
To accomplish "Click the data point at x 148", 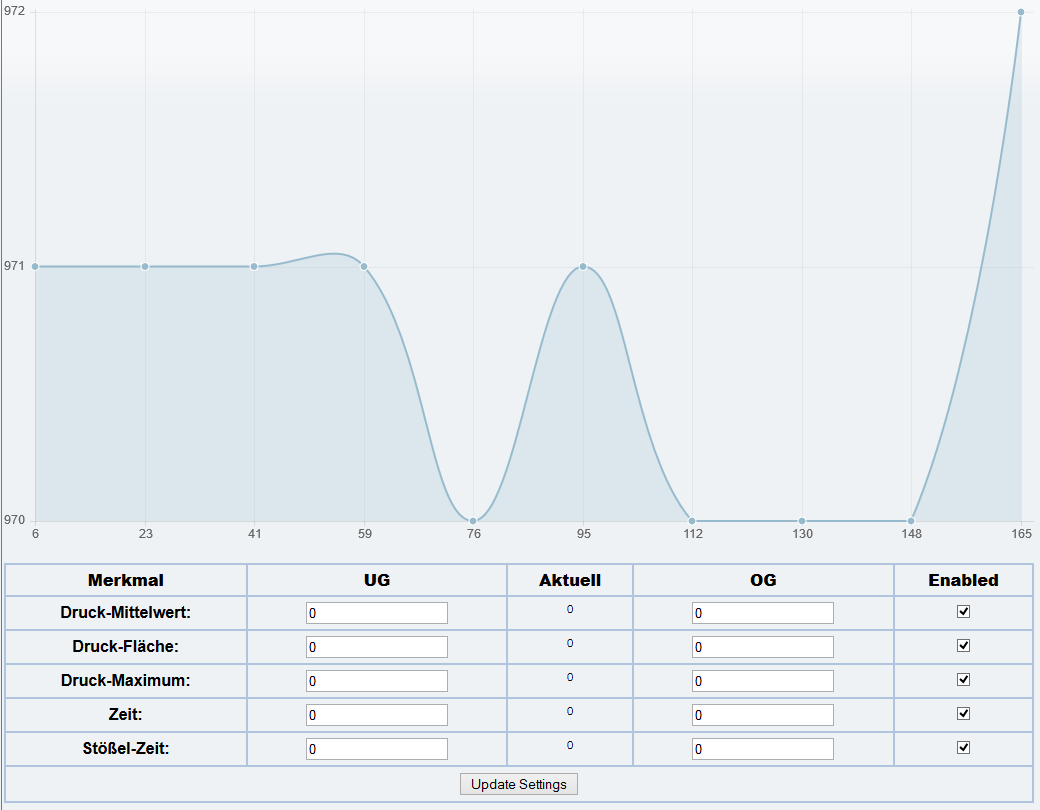I will (911, 521).
